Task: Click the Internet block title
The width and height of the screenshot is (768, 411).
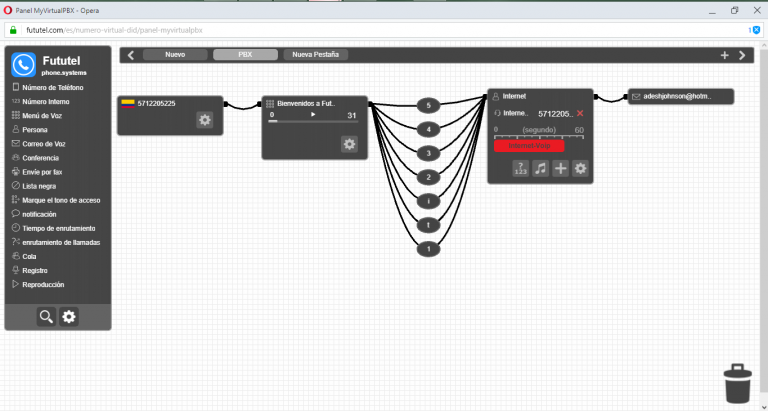Action: point(514,97)
